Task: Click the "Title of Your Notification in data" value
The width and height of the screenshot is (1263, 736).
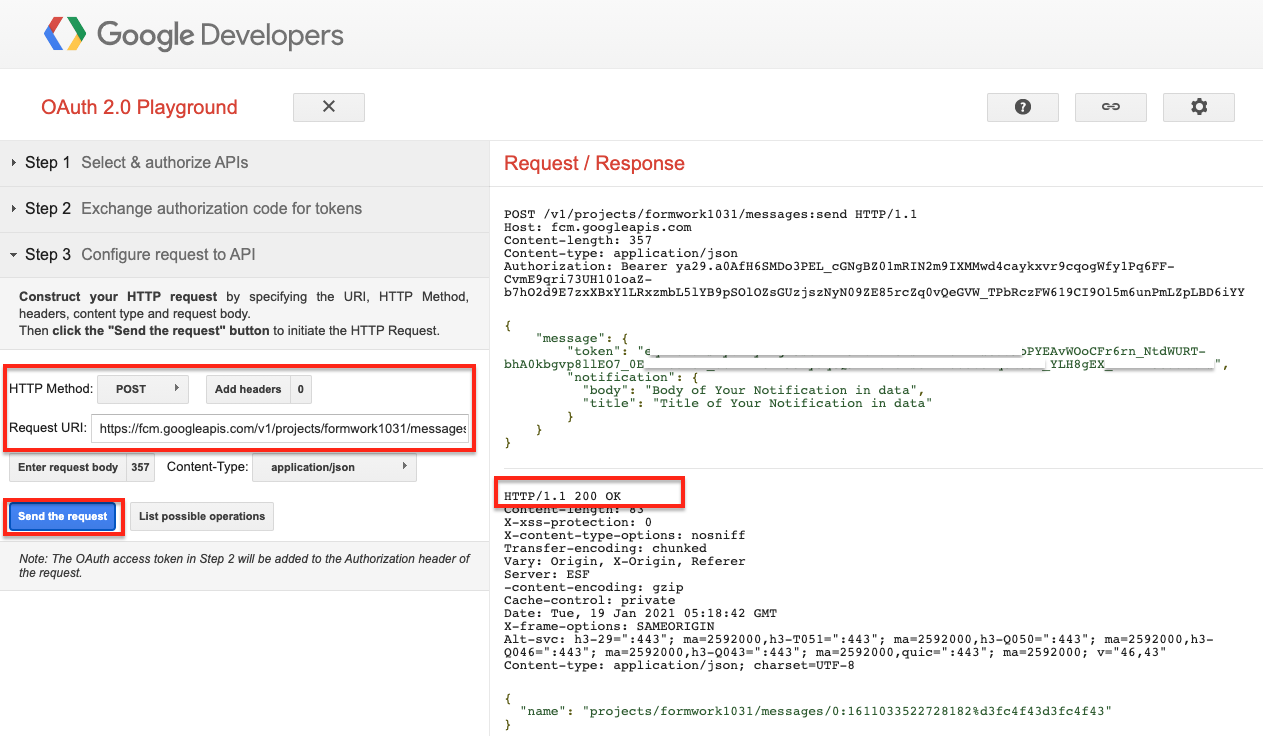Action: 792,403
